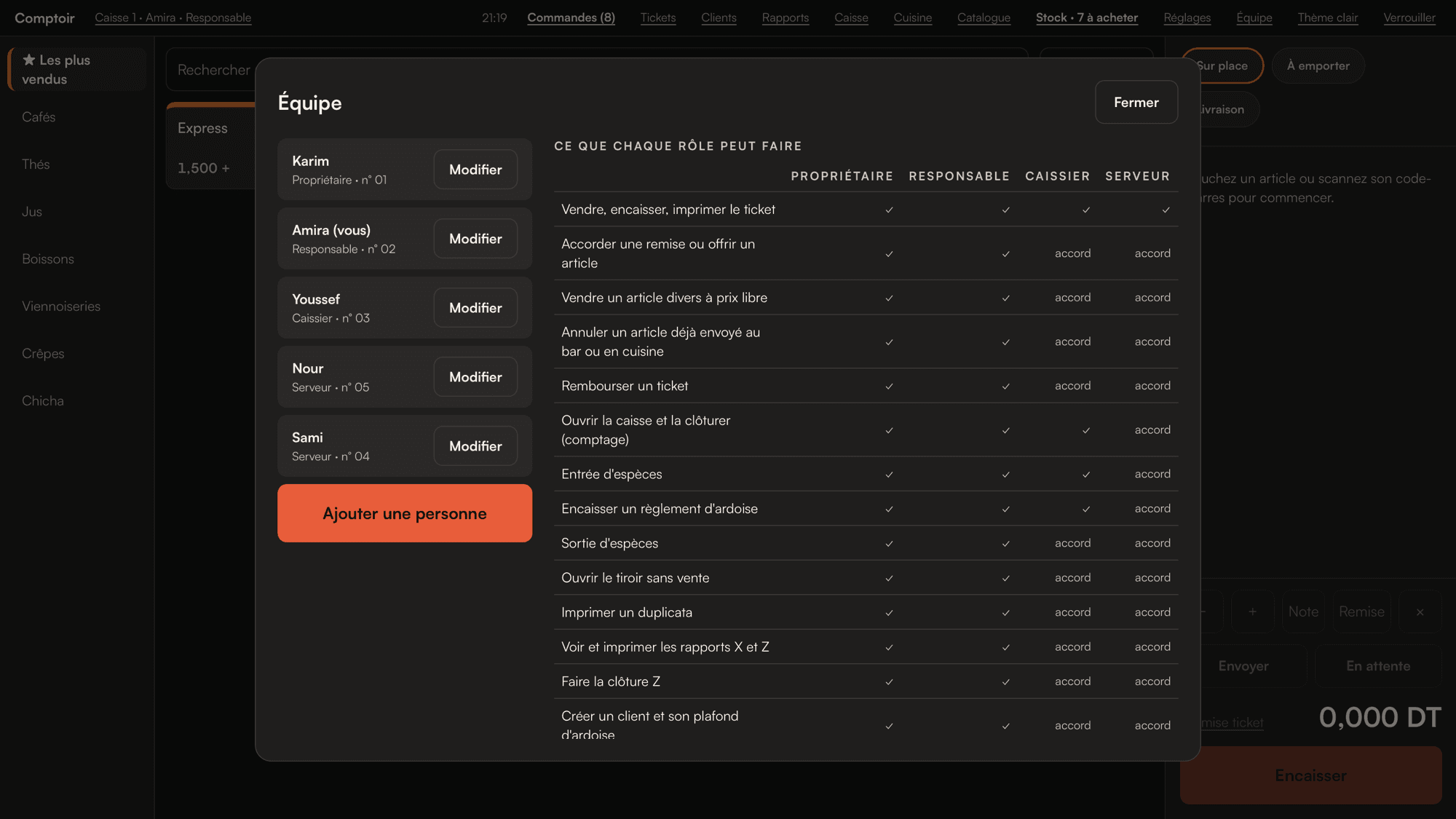Click Modifier for Nour
Image resolution: width=1456 pixels, height=819 pixels.
point(475,377)
